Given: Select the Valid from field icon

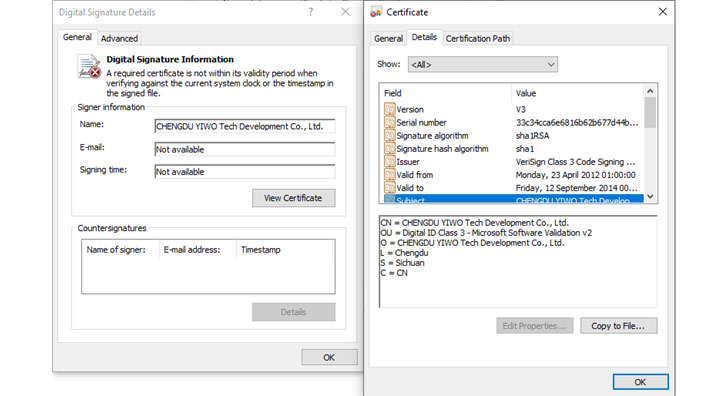Looking at the screenshot, I should click(x=390, y=175).
